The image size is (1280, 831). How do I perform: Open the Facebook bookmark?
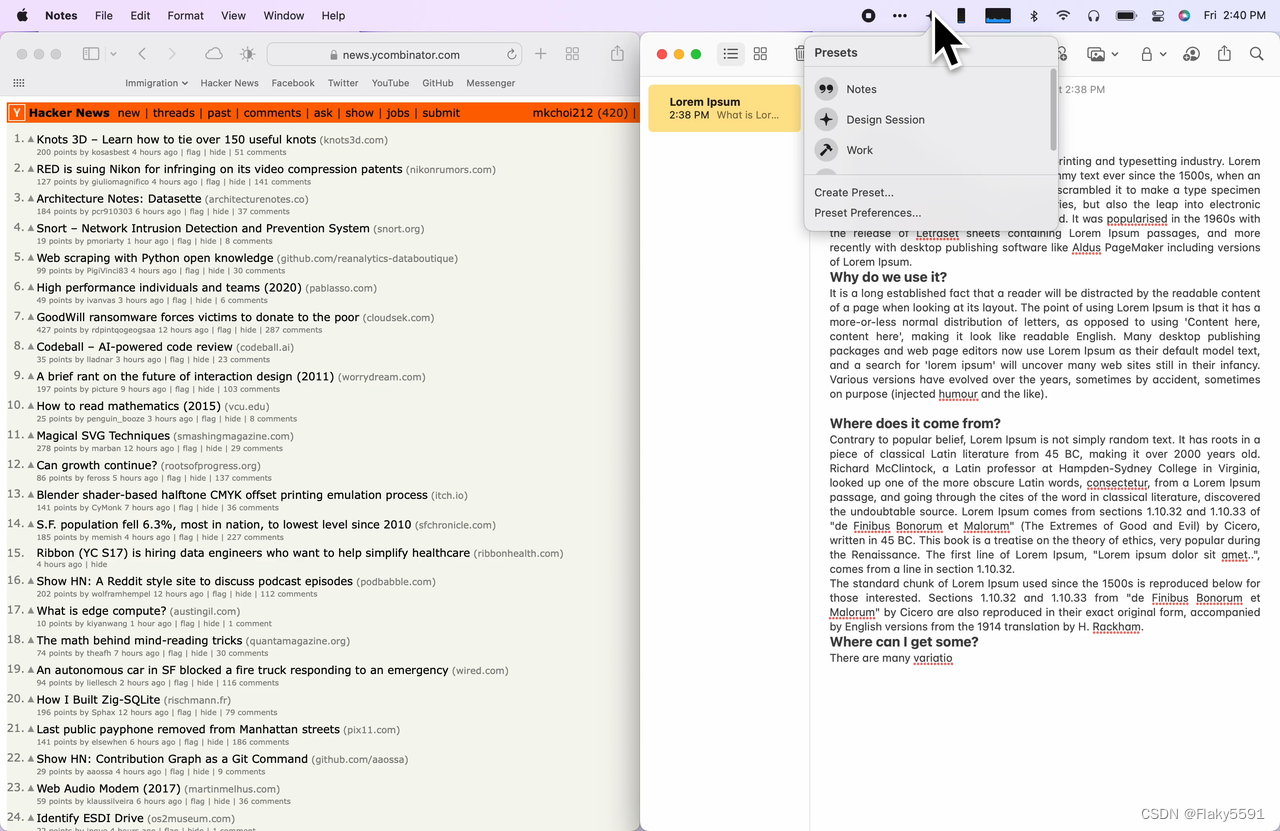tap(293, 83)
